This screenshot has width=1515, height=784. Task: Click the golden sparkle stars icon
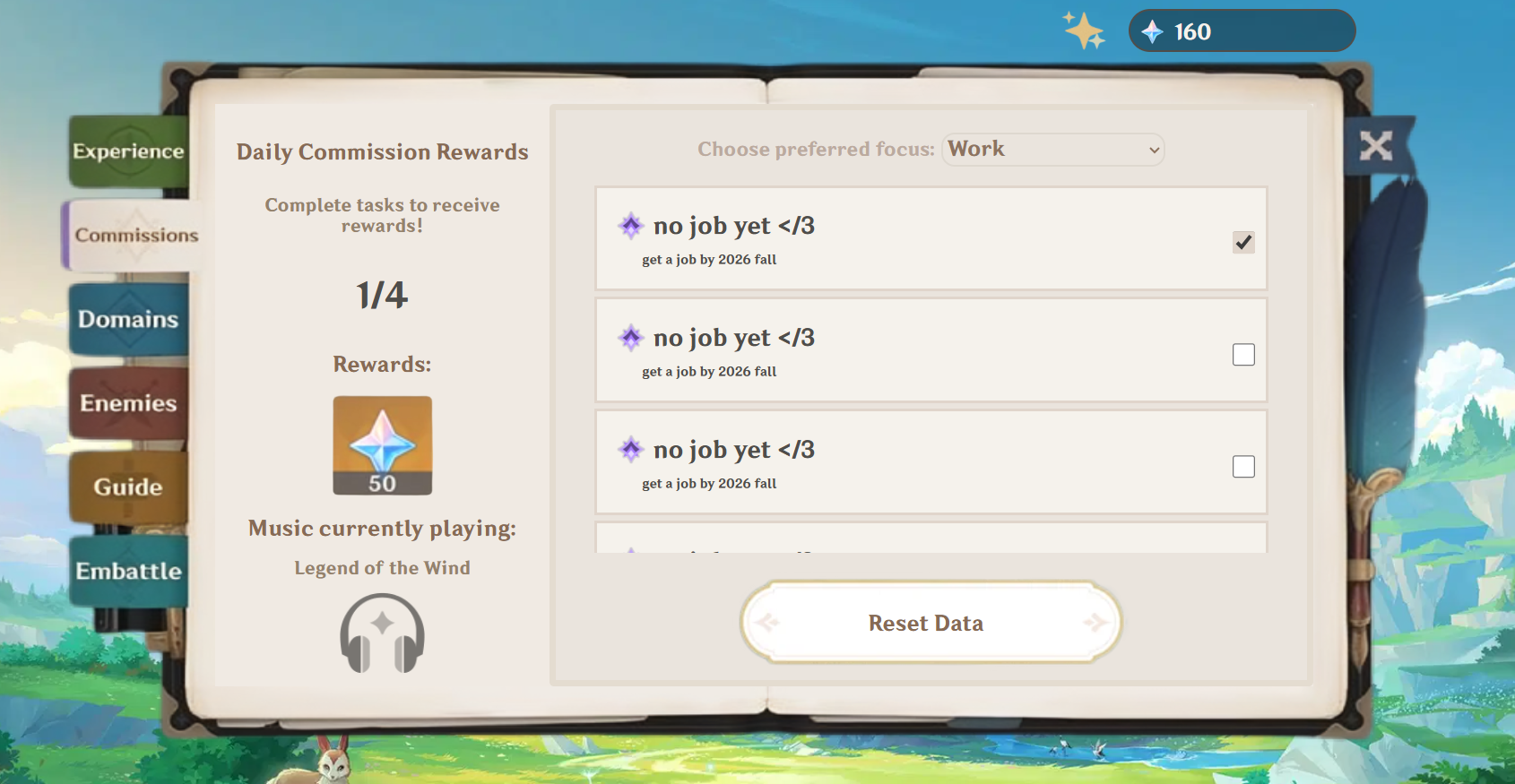(x=1084, y=30)
